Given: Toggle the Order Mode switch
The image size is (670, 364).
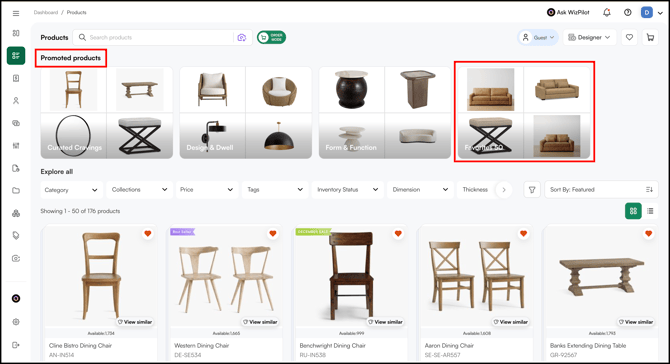Looking at the screenshot, I should pos(271,38).
